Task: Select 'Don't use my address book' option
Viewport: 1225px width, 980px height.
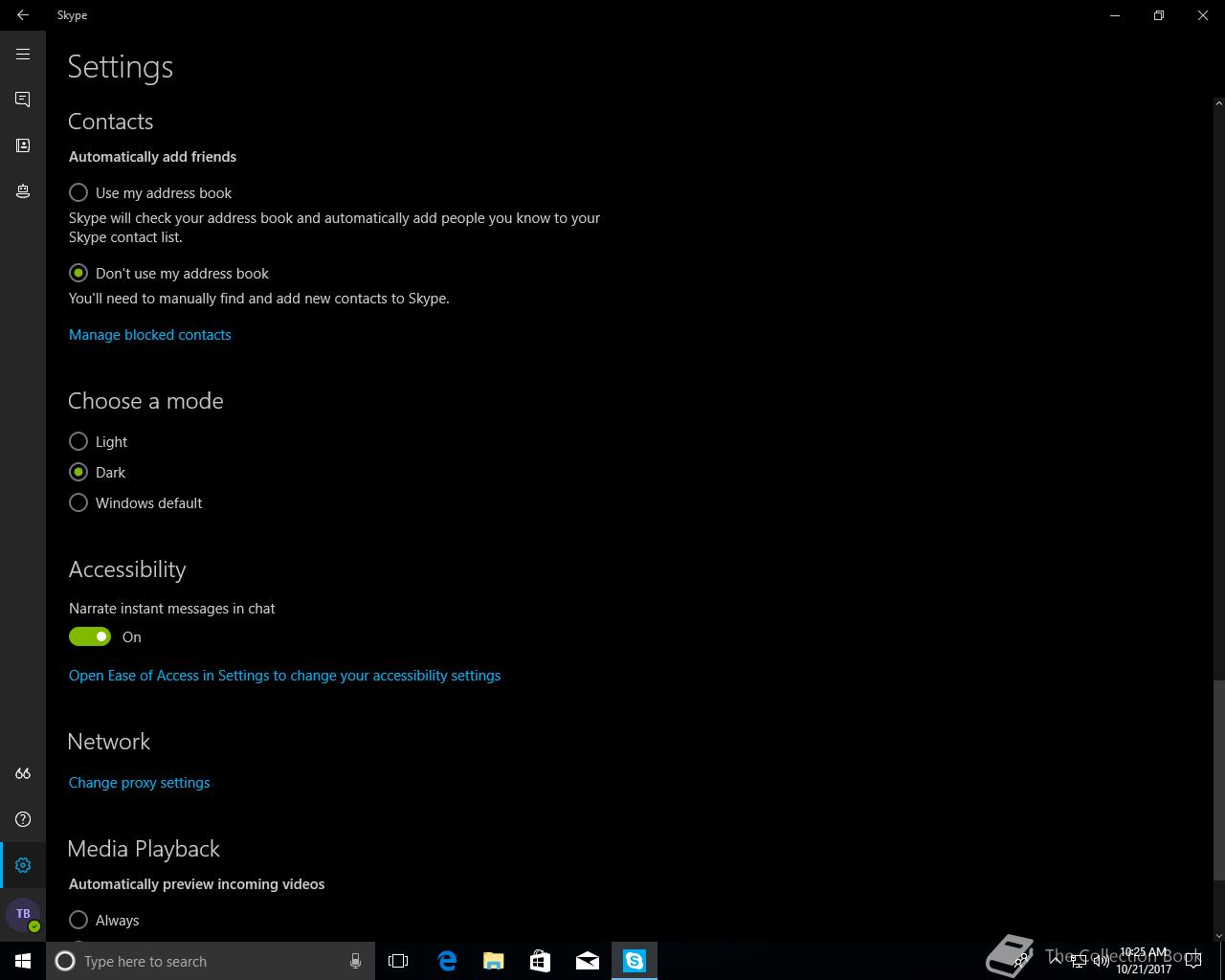Action: 168,273
